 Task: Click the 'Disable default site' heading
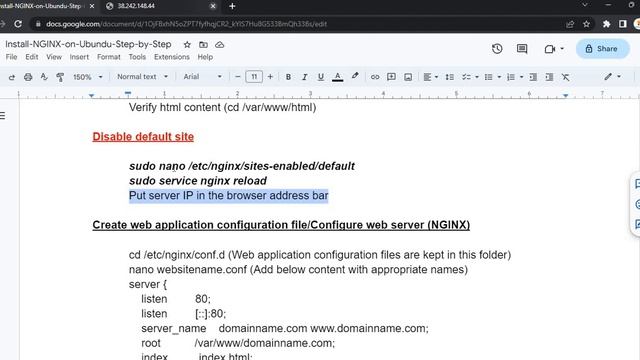143,137
